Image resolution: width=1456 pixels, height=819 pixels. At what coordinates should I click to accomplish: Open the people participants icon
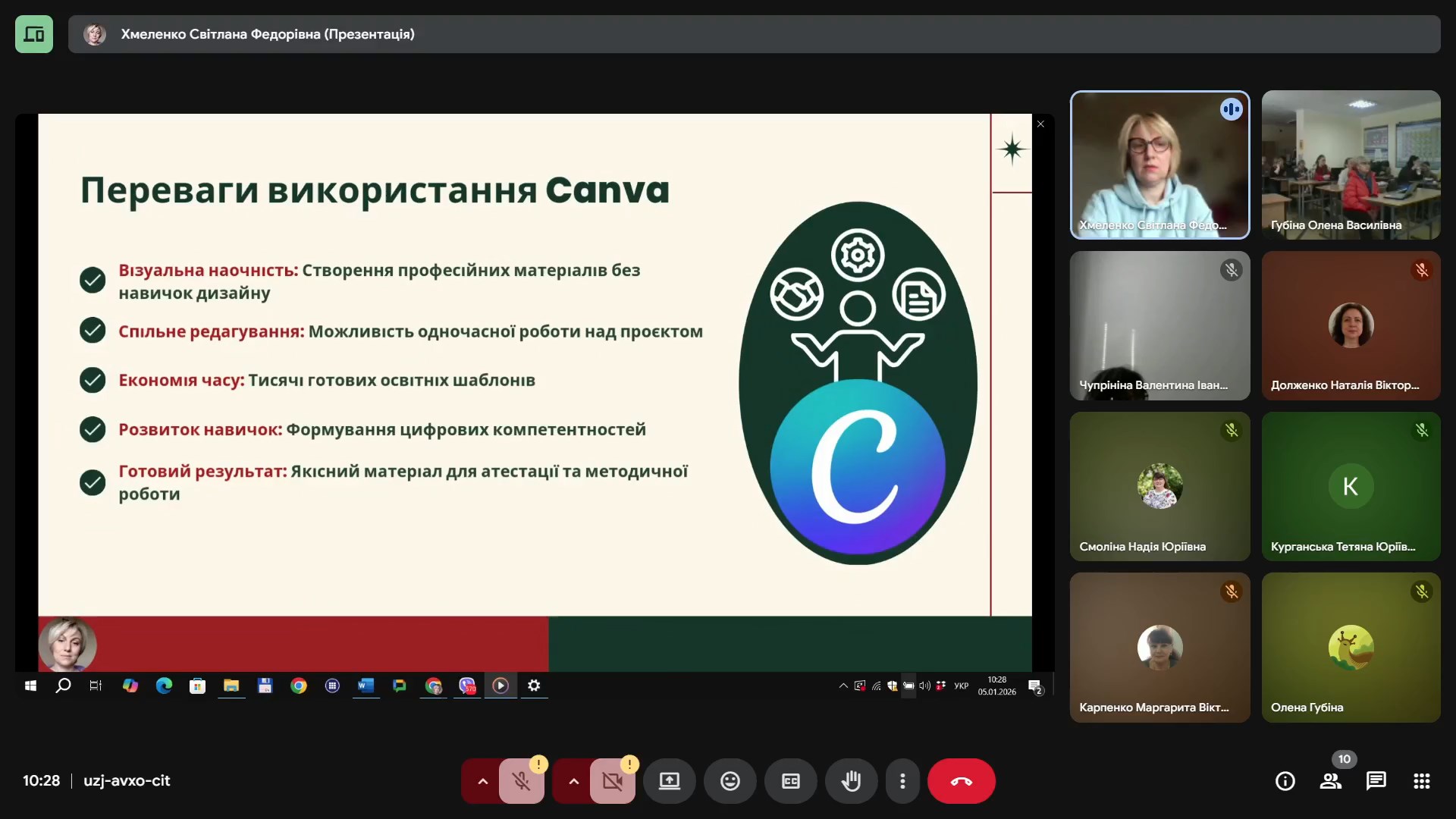click(x=1330, y=781)
